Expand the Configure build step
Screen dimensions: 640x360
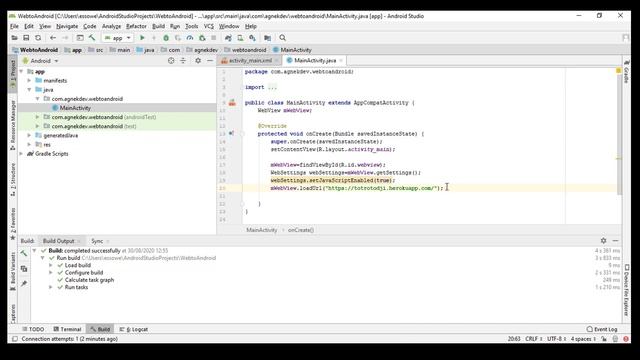tap(51, 273)
